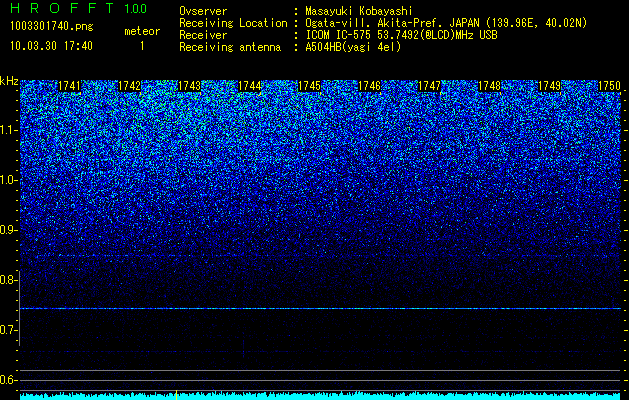The width and height of the screenshot is (629, 400).
Task: Click the meteor count value 1
Action: tap(142, 46)
